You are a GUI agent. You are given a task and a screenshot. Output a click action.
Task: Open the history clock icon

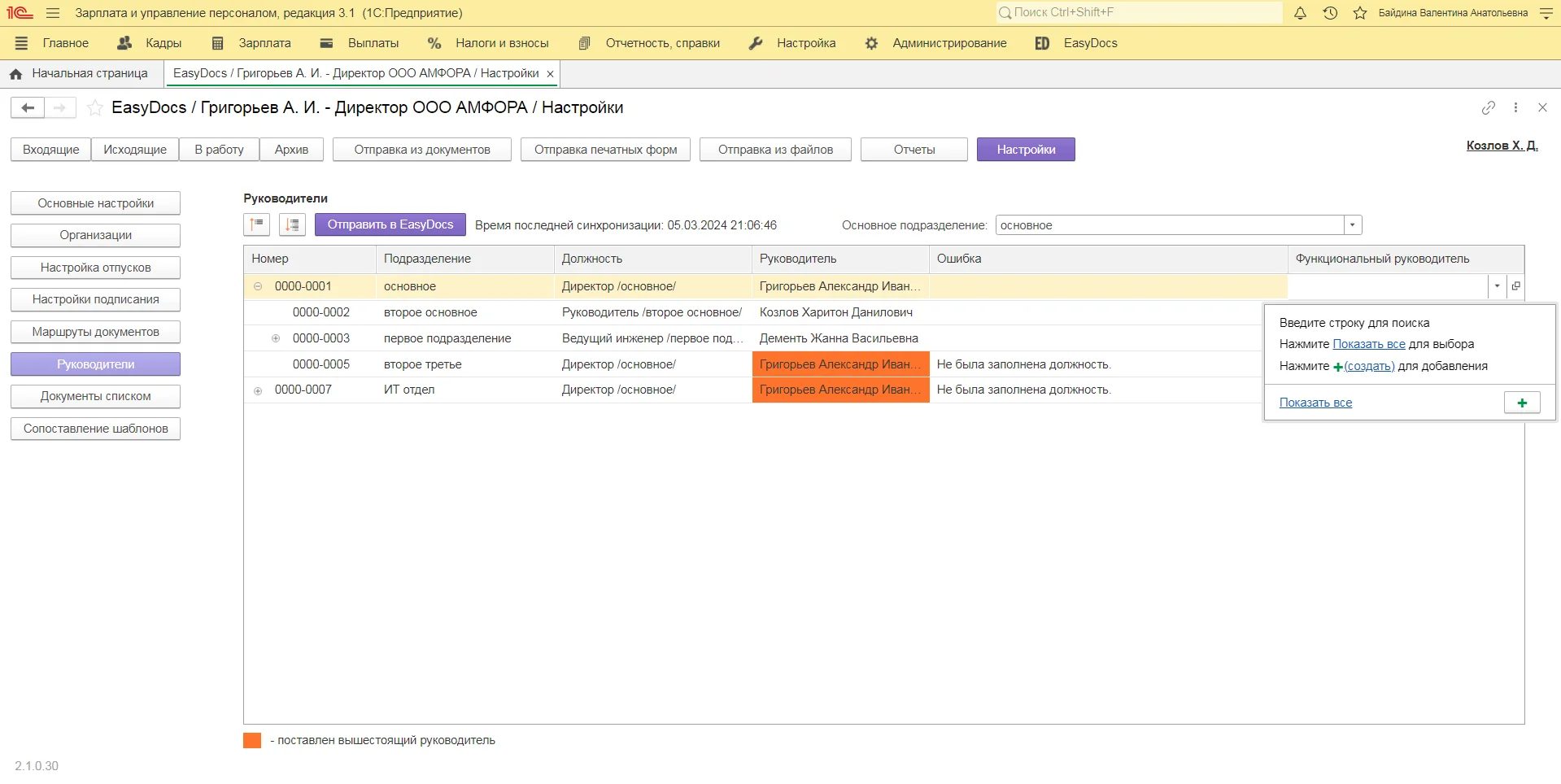coord(1330,13)
